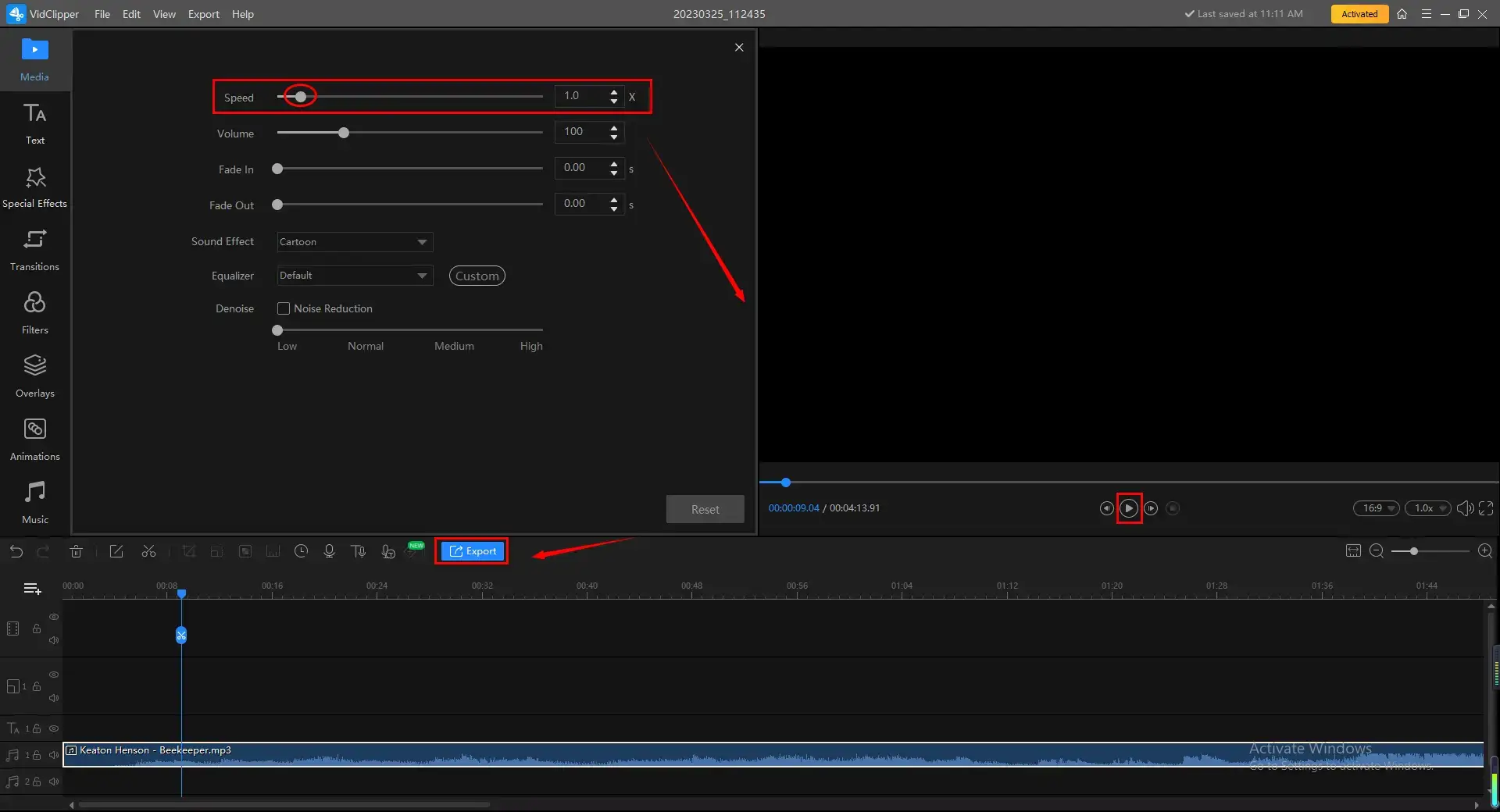Start voice-over recording with microphone icon

329,551
